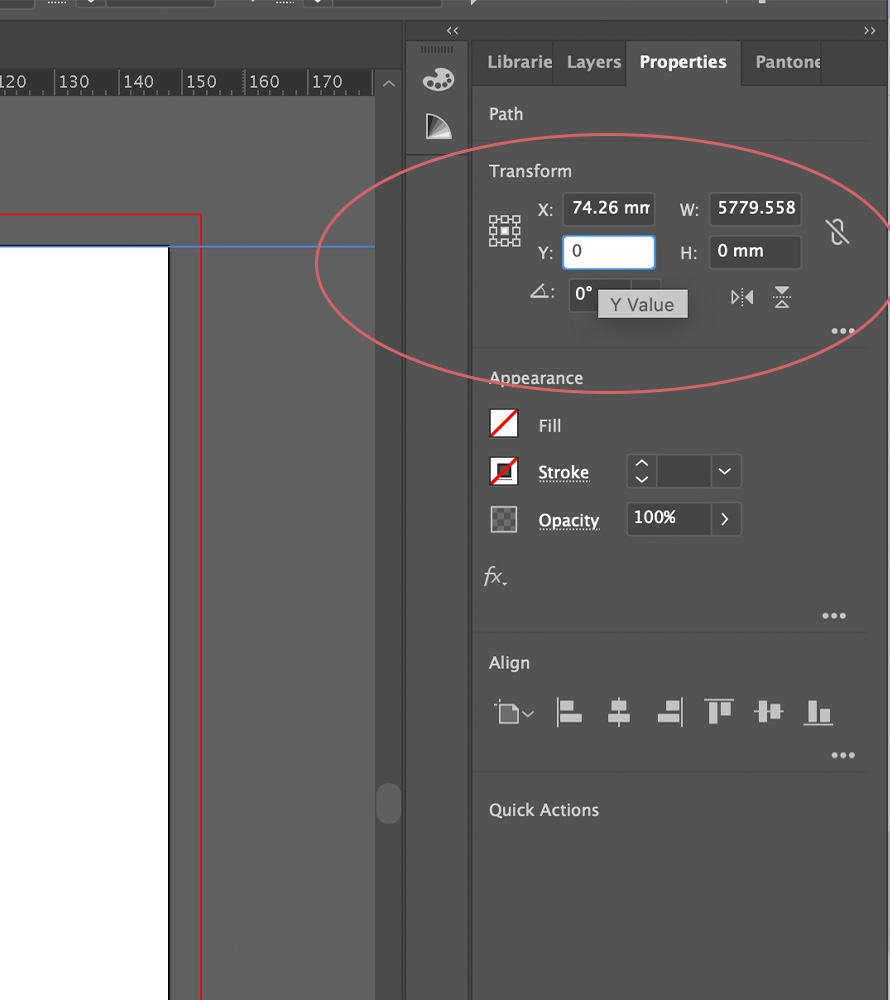Click the vertical scrollbar thumb

388,804
